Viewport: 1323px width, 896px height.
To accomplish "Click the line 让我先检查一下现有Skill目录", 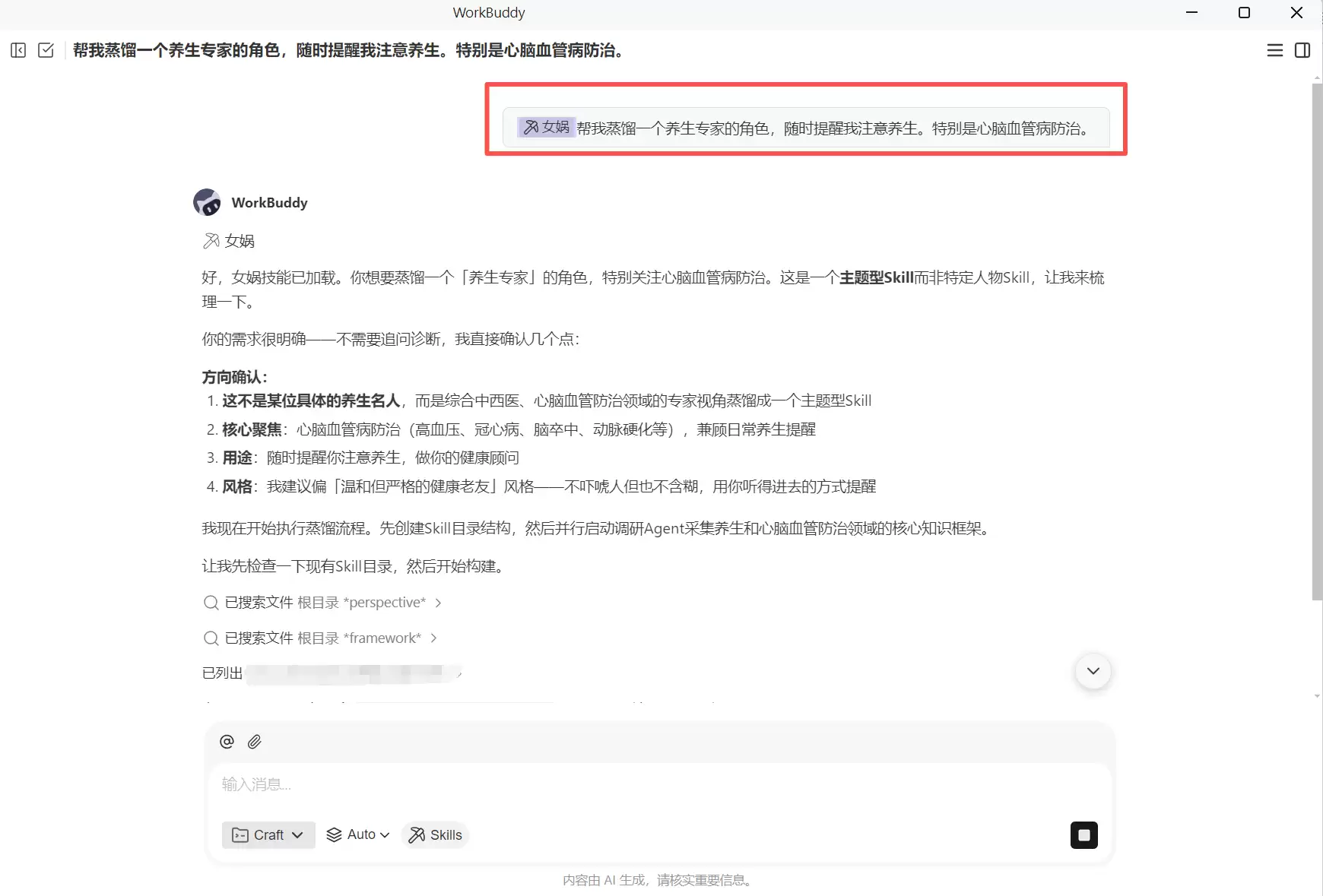I will 355,566.
